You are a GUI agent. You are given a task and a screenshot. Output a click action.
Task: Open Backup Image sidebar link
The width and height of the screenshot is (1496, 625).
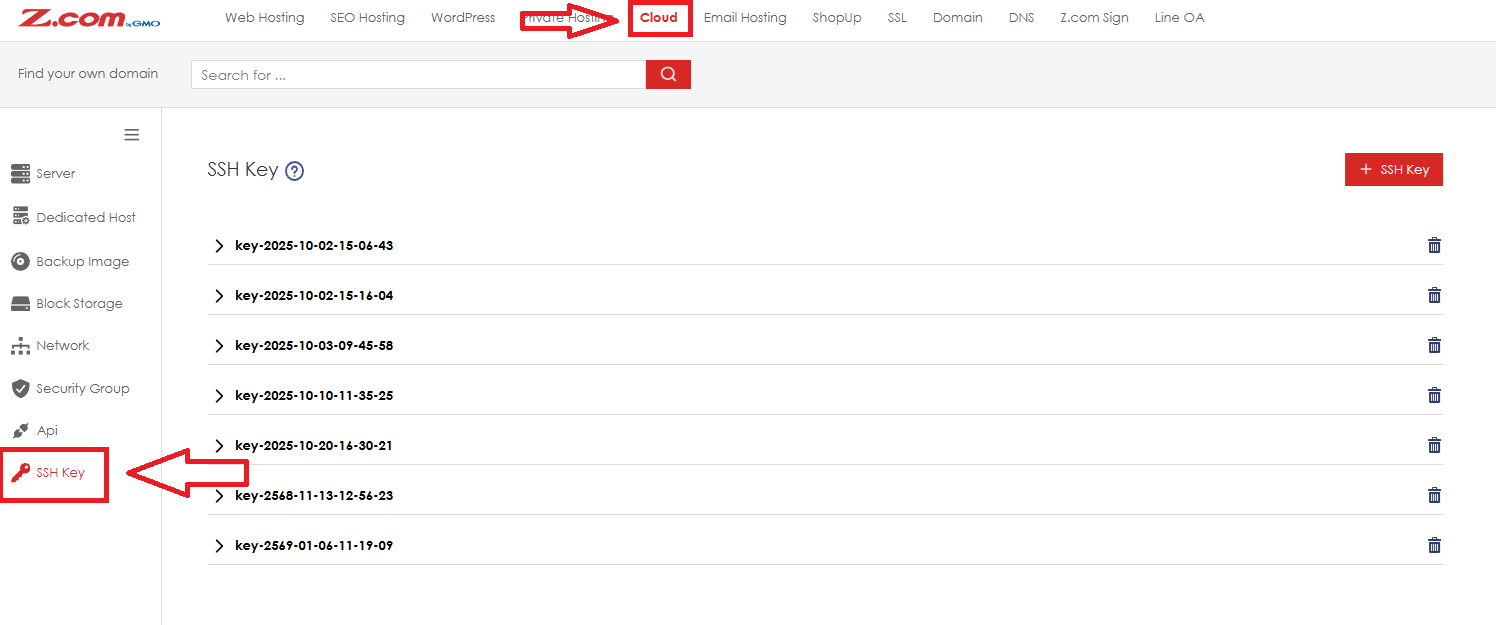point(83,262)
